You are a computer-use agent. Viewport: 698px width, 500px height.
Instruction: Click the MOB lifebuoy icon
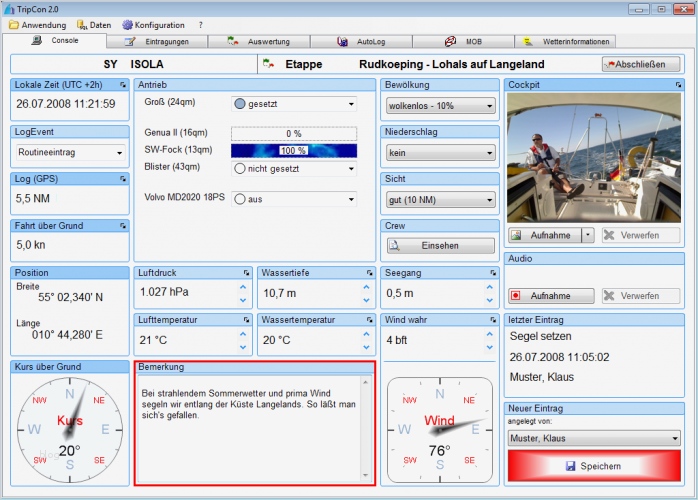[x=450, y=41]
